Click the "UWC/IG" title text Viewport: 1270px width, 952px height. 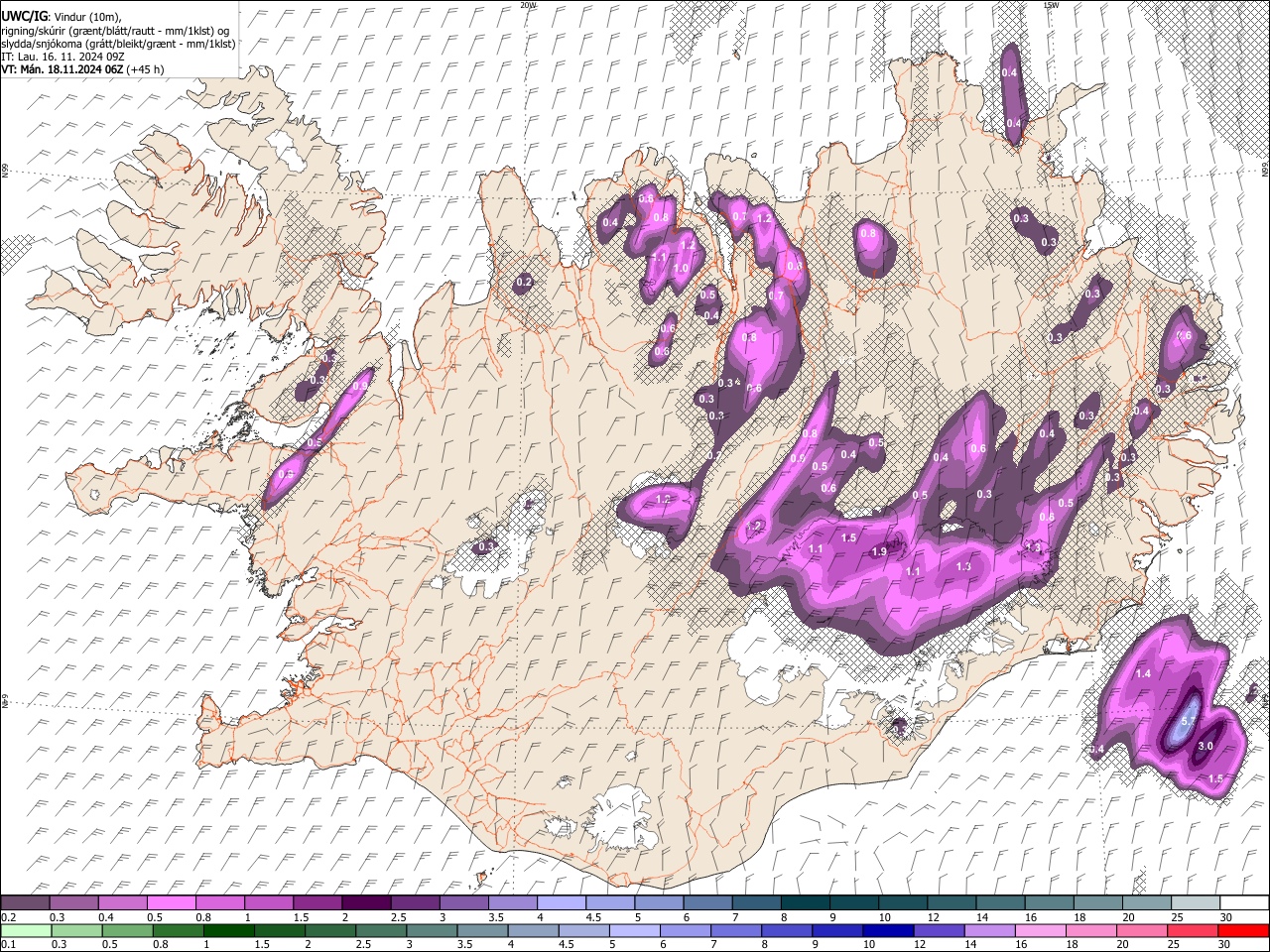24,17
